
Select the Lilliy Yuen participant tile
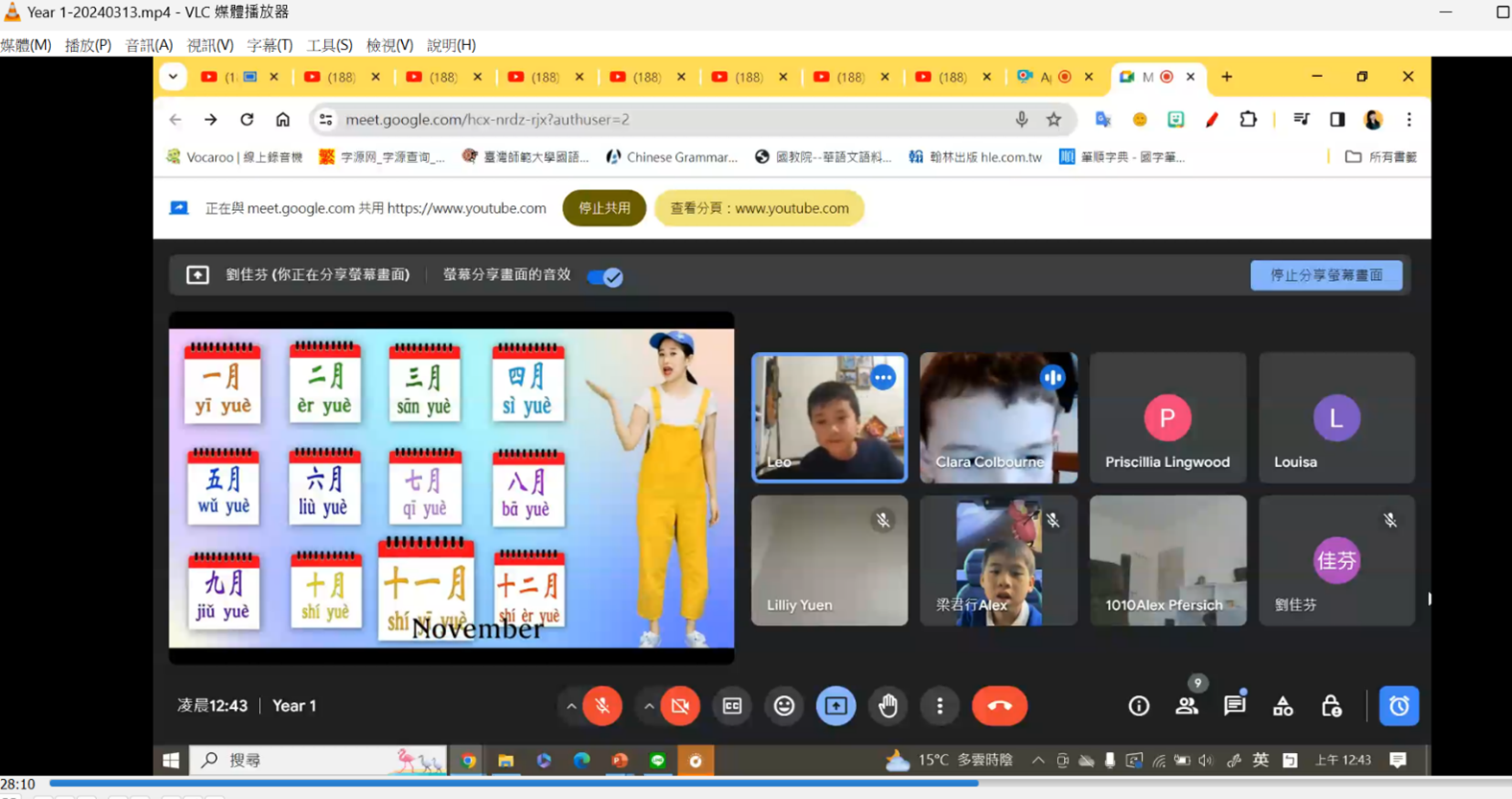[x=830, y=560]
